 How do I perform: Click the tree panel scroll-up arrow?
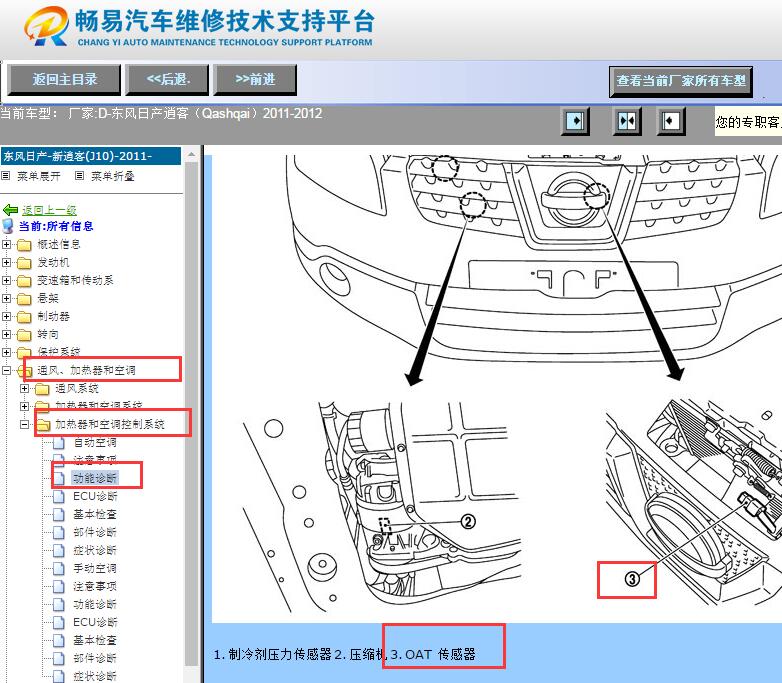tap(192, 155)
